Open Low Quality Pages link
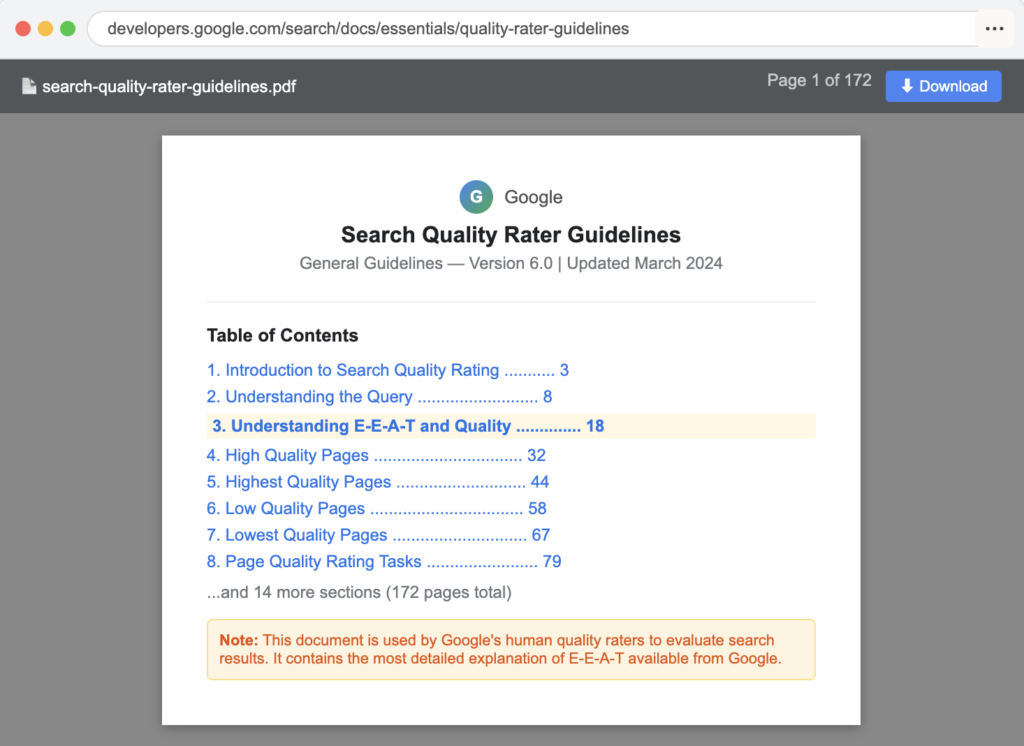Viewport: 1024px width, 746px height. (x=377, y=508)
